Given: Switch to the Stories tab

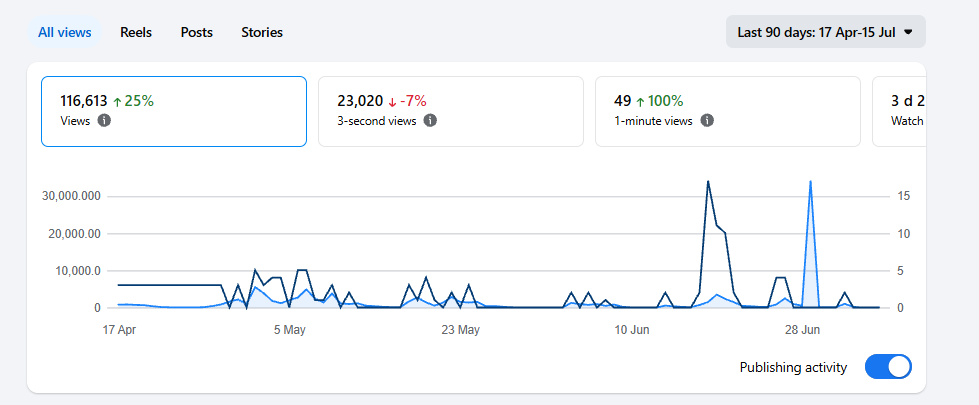Looking at the screenshot, I should [262, 32].
